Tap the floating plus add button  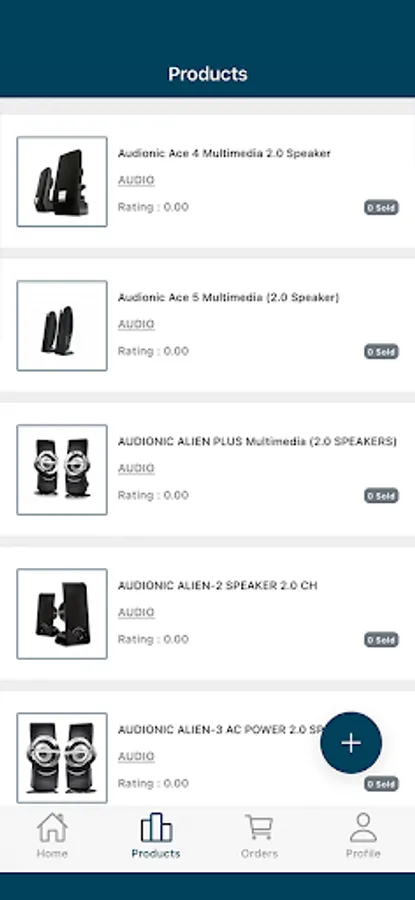pyautogui.click(x=351, y=743)
